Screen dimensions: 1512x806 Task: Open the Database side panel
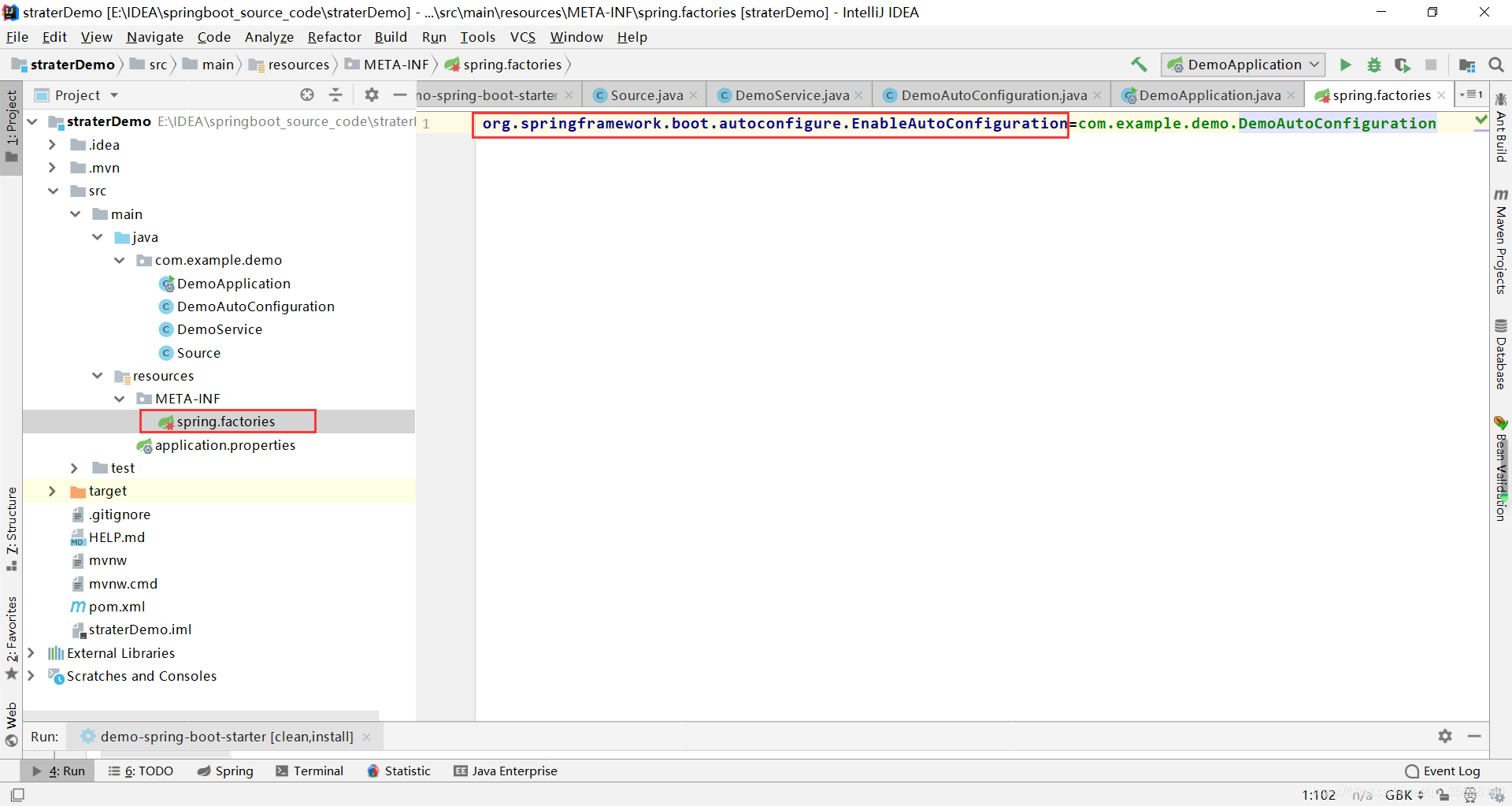pos(1501,354)
